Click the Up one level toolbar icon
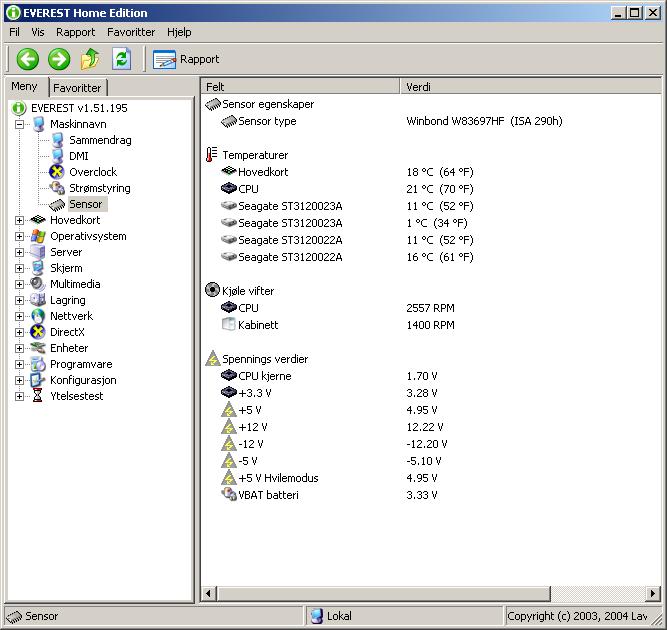667x630 pixels. (x=90, y=59)
